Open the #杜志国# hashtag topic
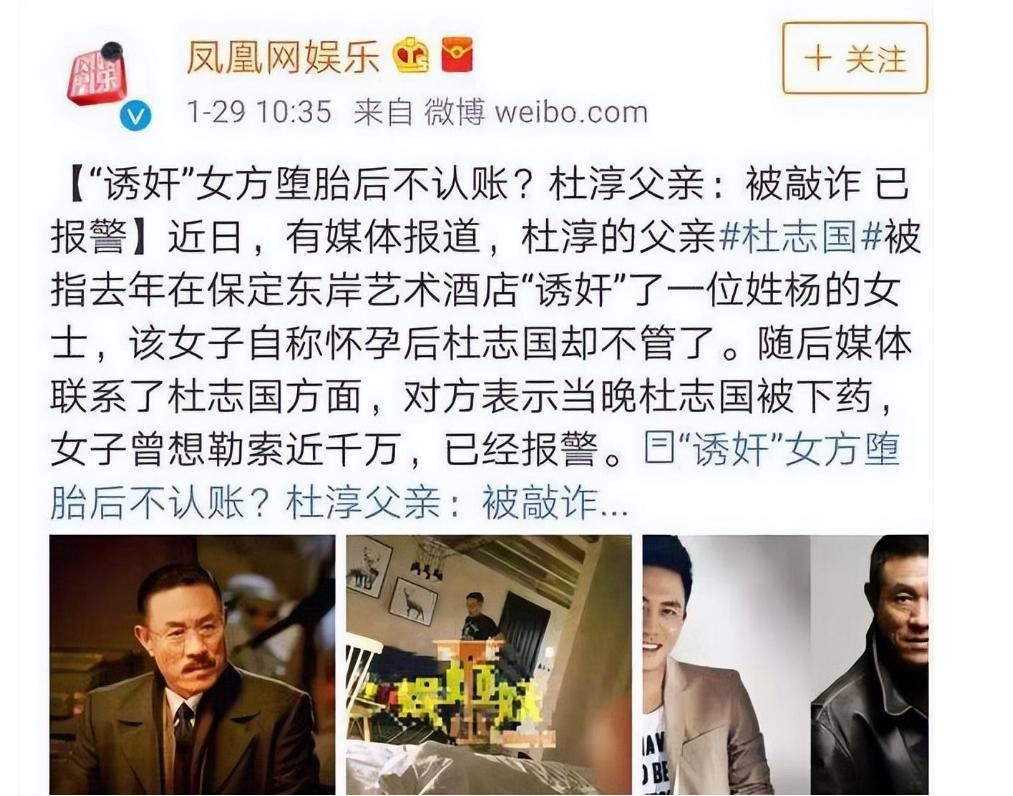1013x796 pixels. (799, 237)
